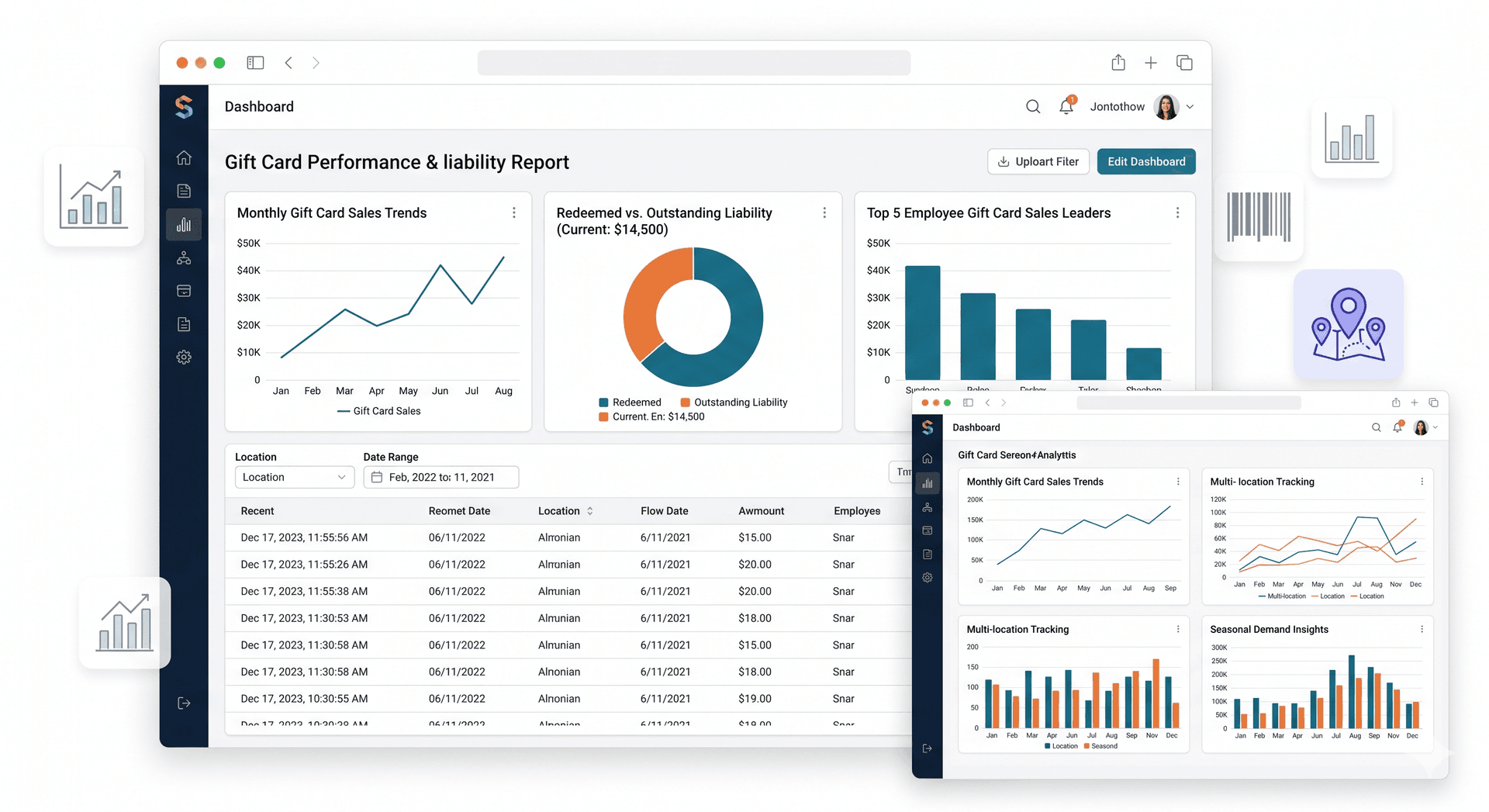
Task: Open the Location dropdown filter
Action: 295,477
